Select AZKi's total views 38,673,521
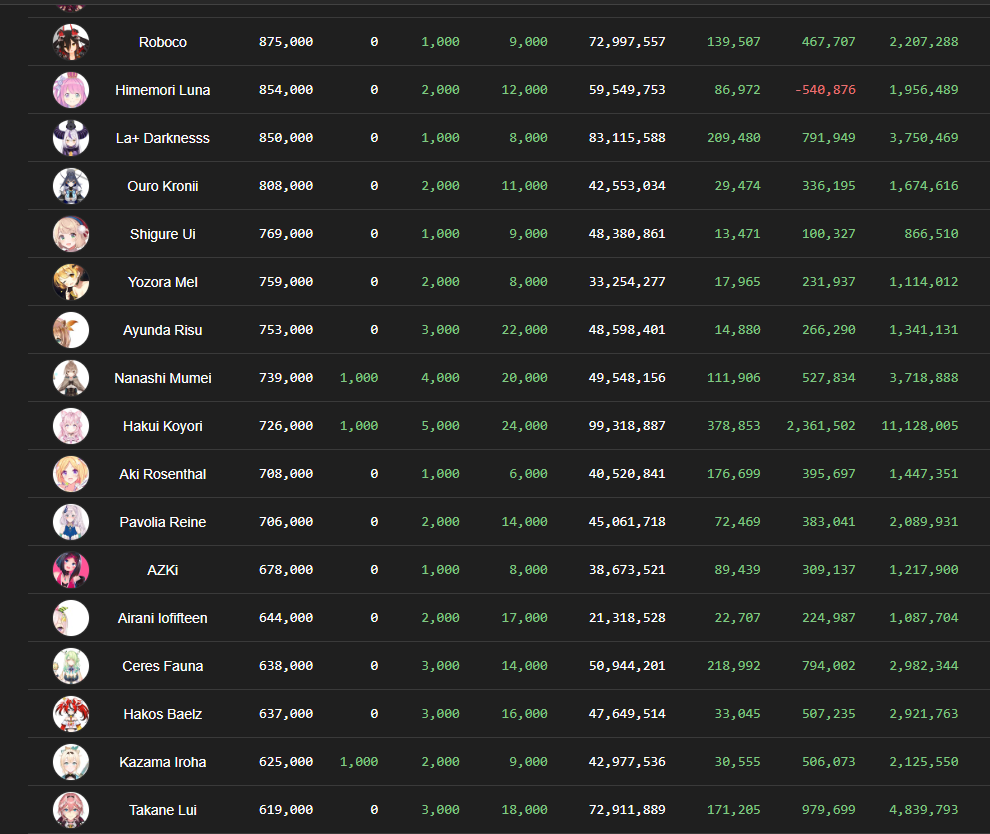 click(627, 569)
